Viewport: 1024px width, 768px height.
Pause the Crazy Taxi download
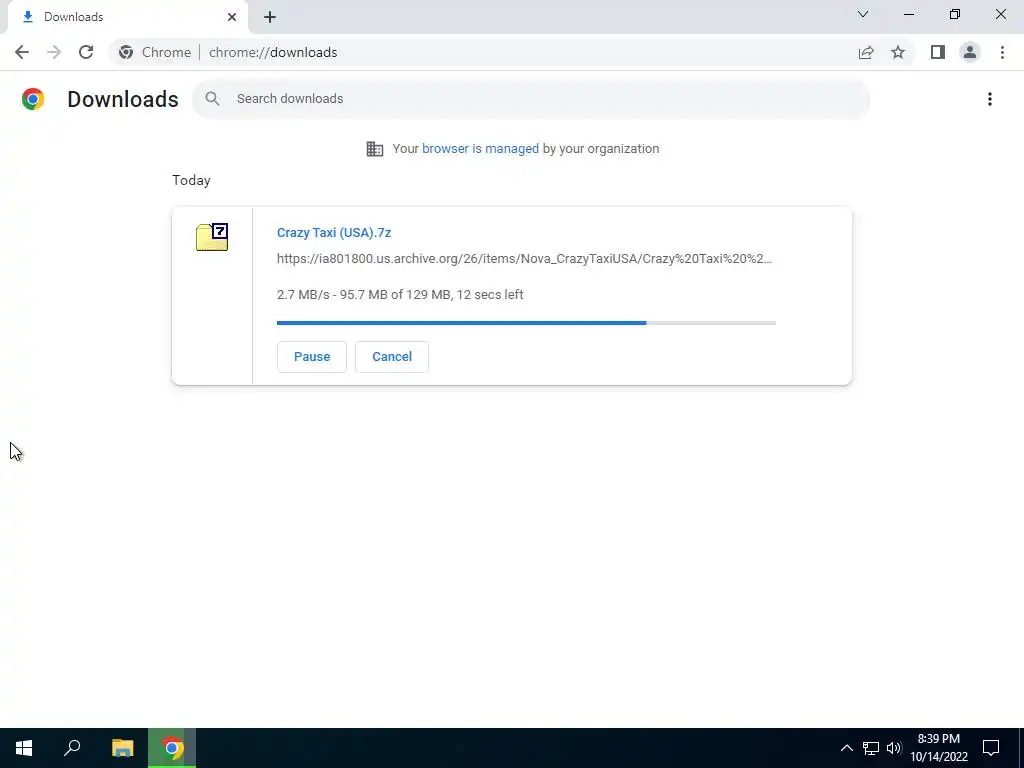point(312,357)
